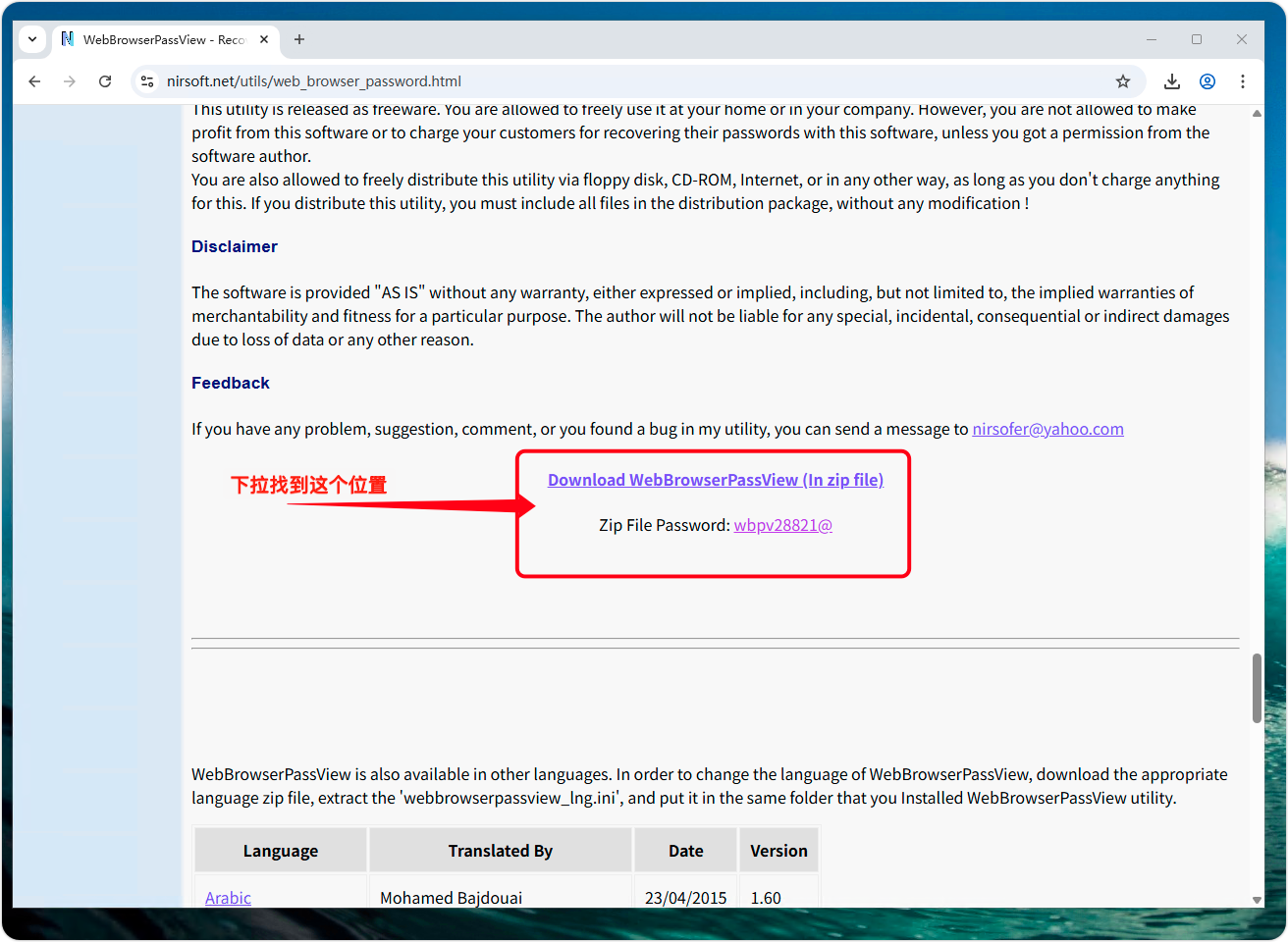Screen dimensions: 1288x942
Task: Click the 'Zip File Password:' label
Action: [665, 525]
